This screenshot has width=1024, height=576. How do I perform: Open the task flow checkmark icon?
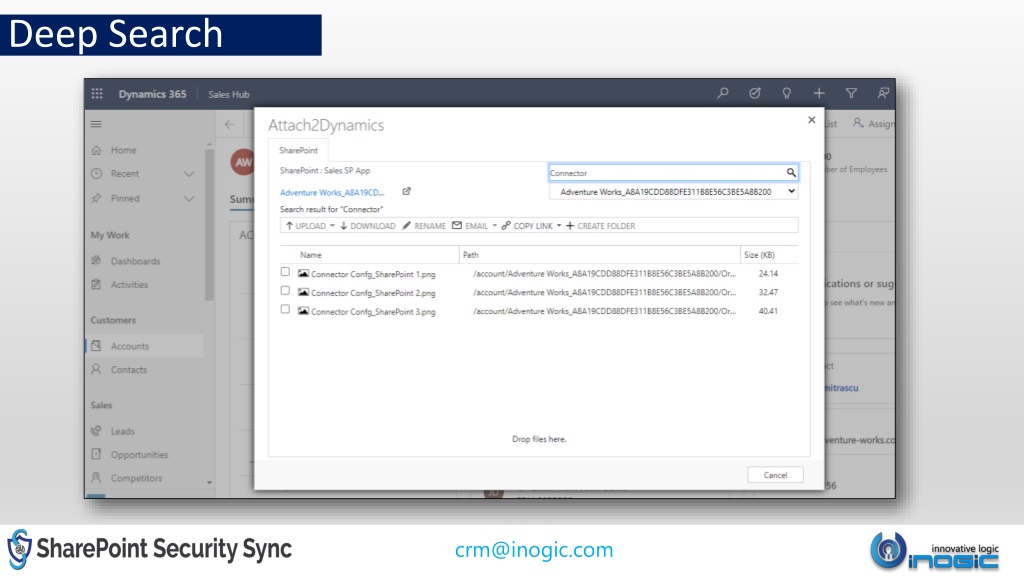click(754, 93)
